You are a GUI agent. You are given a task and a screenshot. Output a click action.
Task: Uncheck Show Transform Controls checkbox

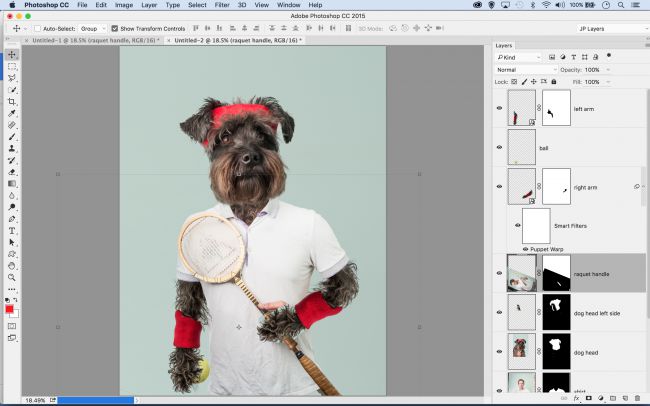click(114, 28)
